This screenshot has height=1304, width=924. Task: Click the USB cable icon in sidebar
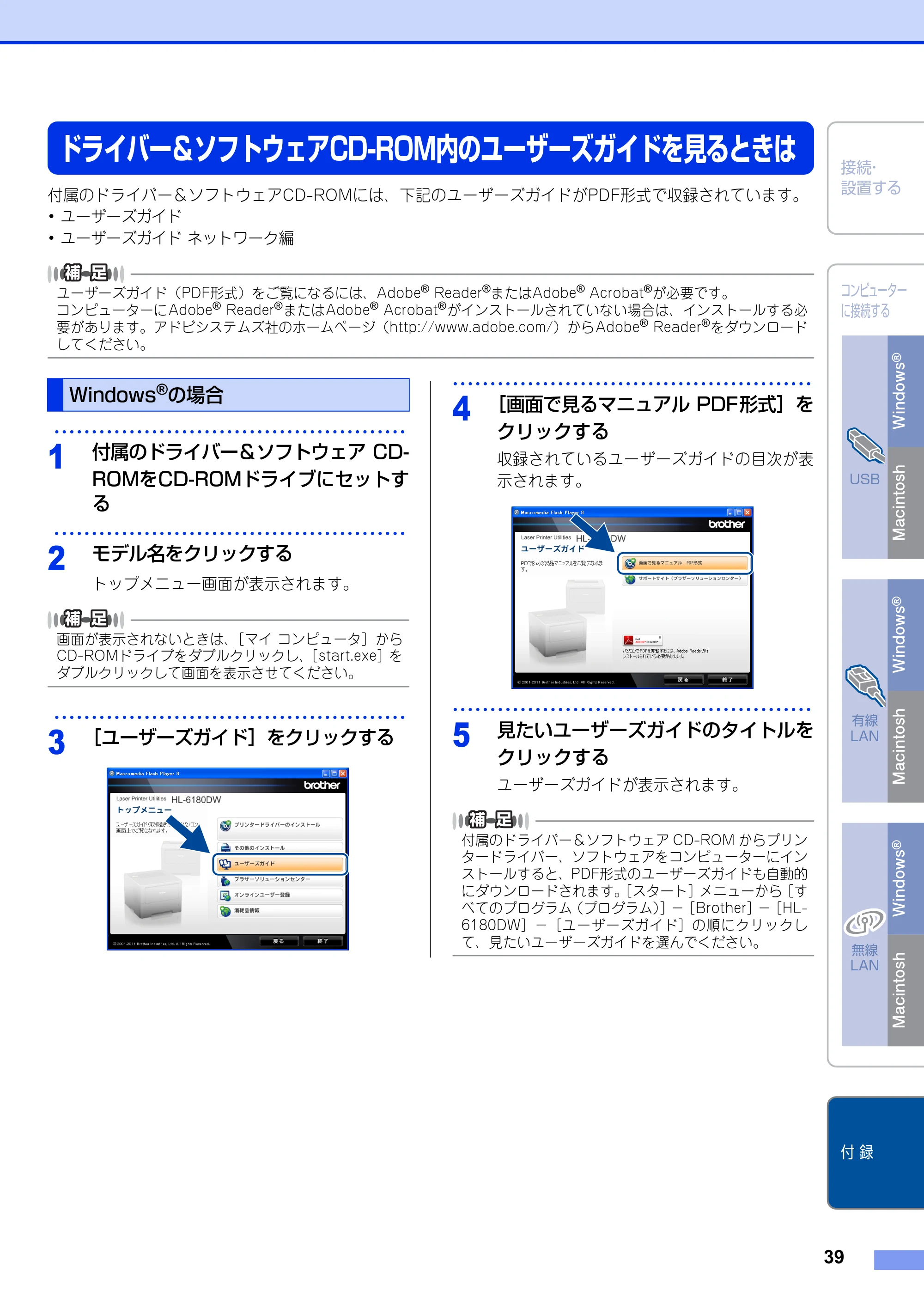click(x=866, y=445)
